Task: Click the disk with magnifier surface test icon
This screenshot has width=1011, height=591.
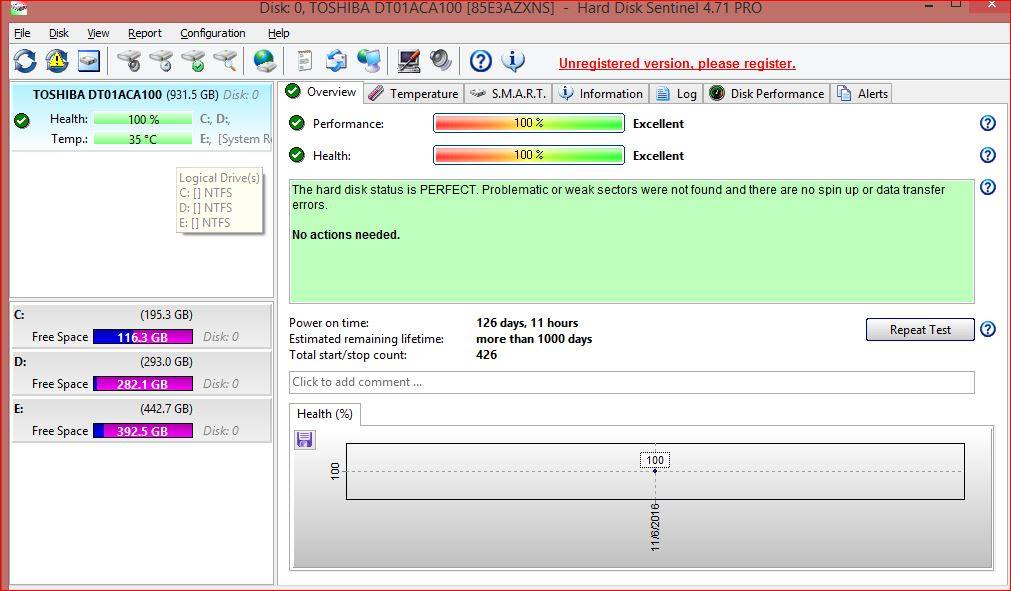Action: pos(225,61)
